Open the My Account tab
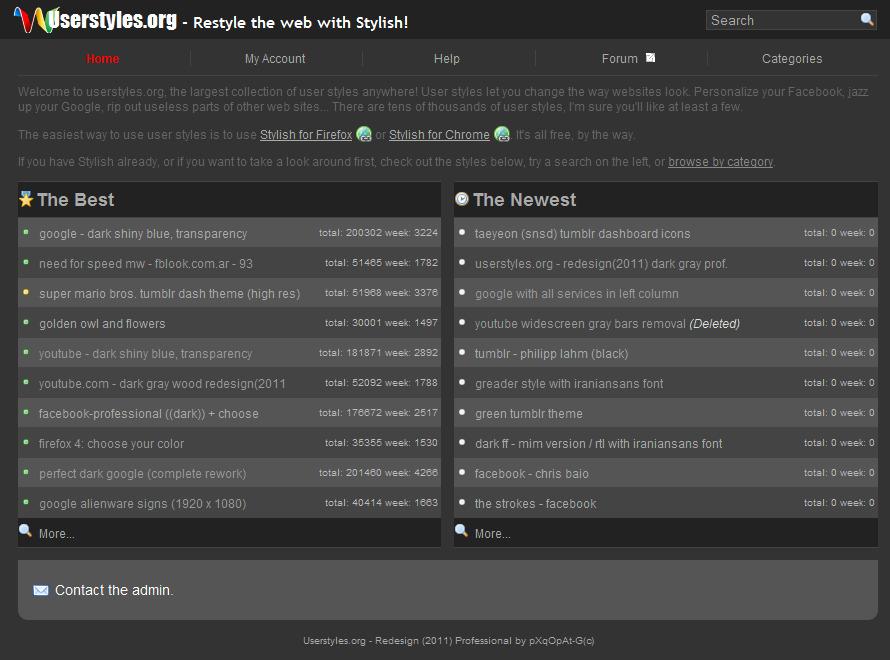890x660 pixels. (x=275, y=58)
